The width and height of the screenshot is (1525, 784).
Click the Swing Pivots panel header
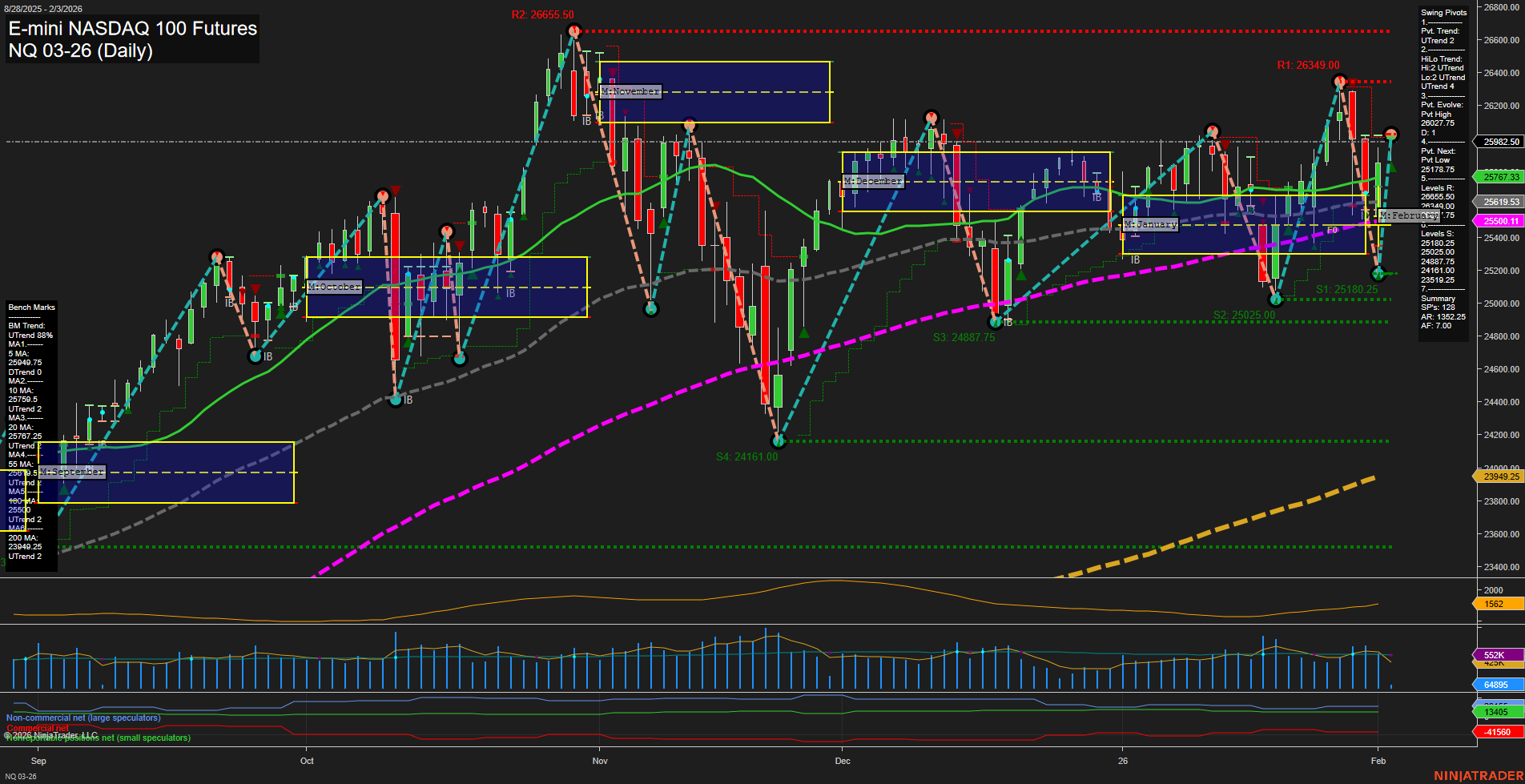coord(1444,13)
